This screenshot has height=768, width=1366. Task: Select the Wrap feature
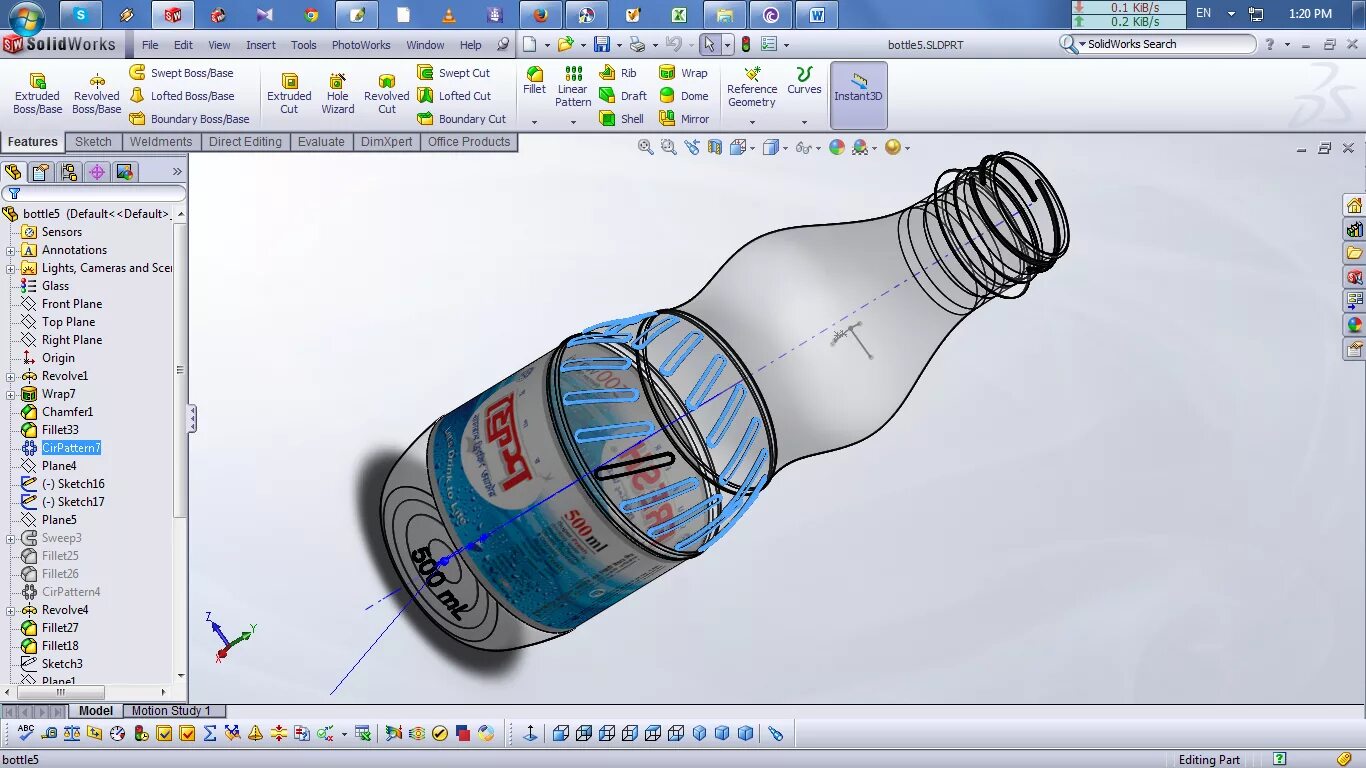tap(683, 73)
